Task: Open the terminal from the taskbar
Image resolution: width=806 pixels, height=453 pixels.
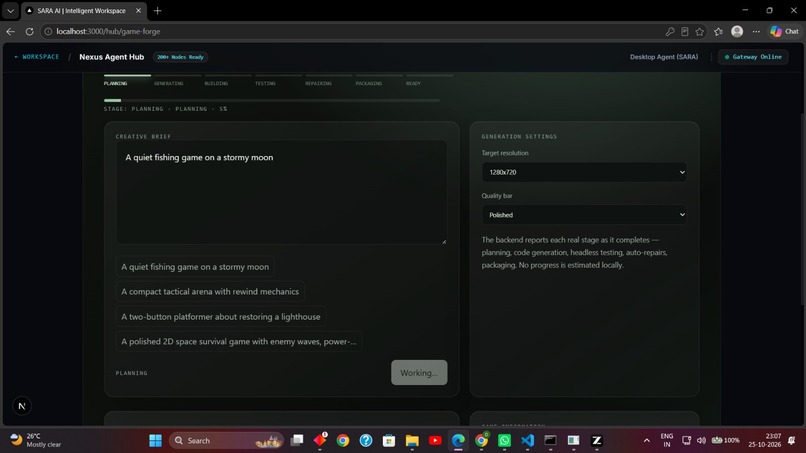Action: click(551, 441)
